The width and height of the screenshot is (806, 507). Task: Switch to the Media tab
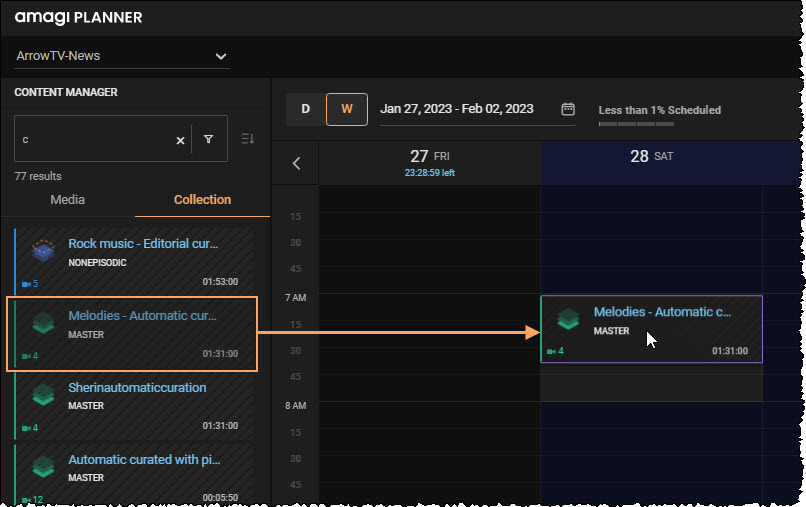tap(67, 200)
